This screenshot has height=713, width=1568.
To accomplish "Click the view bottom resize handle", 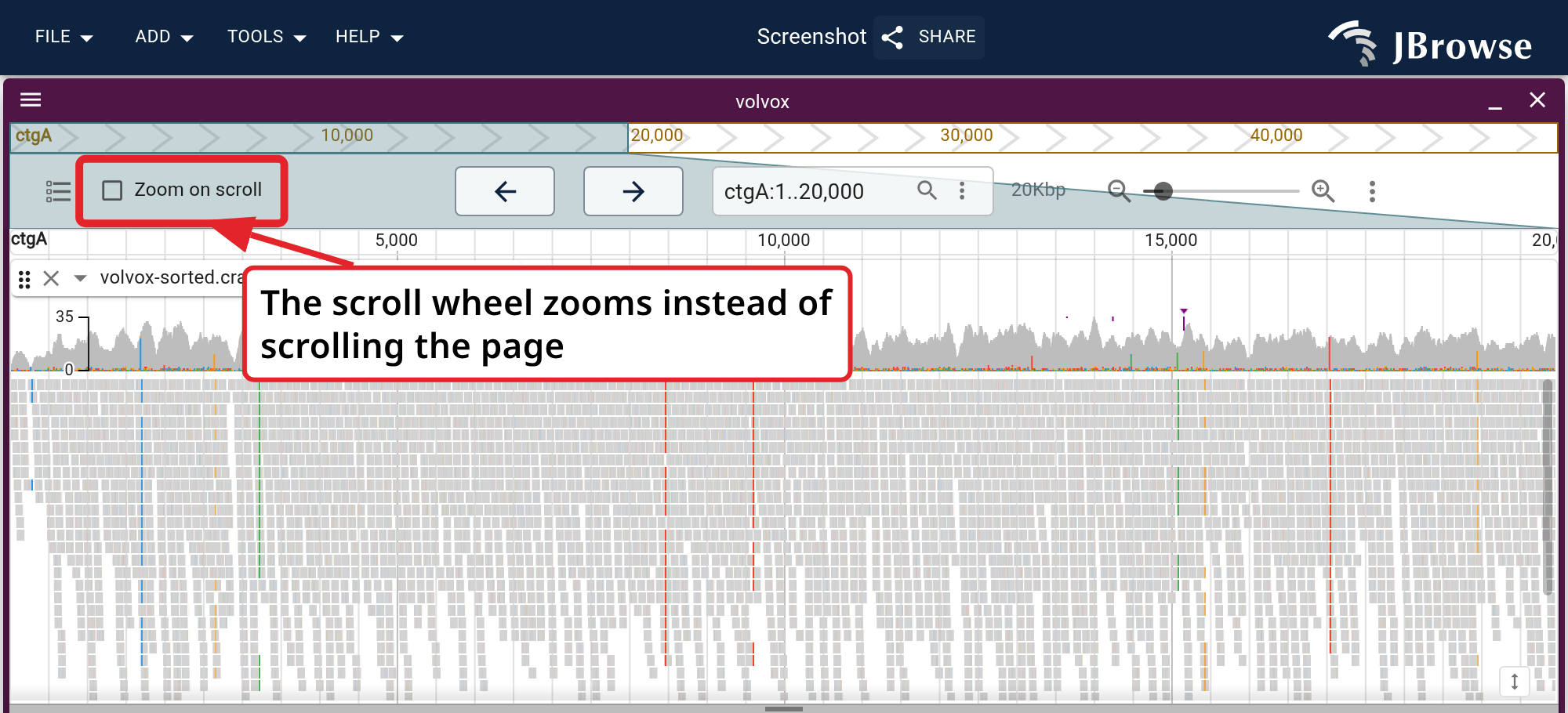I will tap(784, 708).
